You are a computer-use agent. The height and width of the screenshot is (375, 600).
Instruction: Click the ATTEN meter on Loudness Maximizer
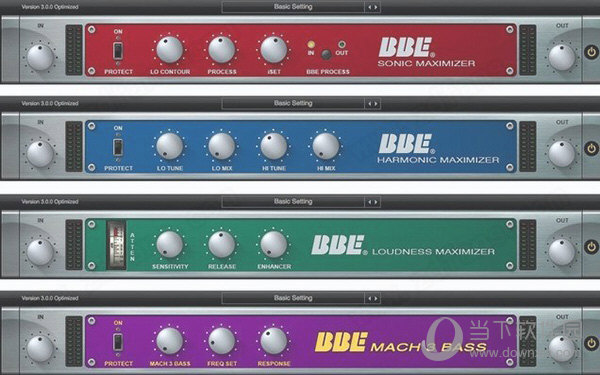(116, 245)
